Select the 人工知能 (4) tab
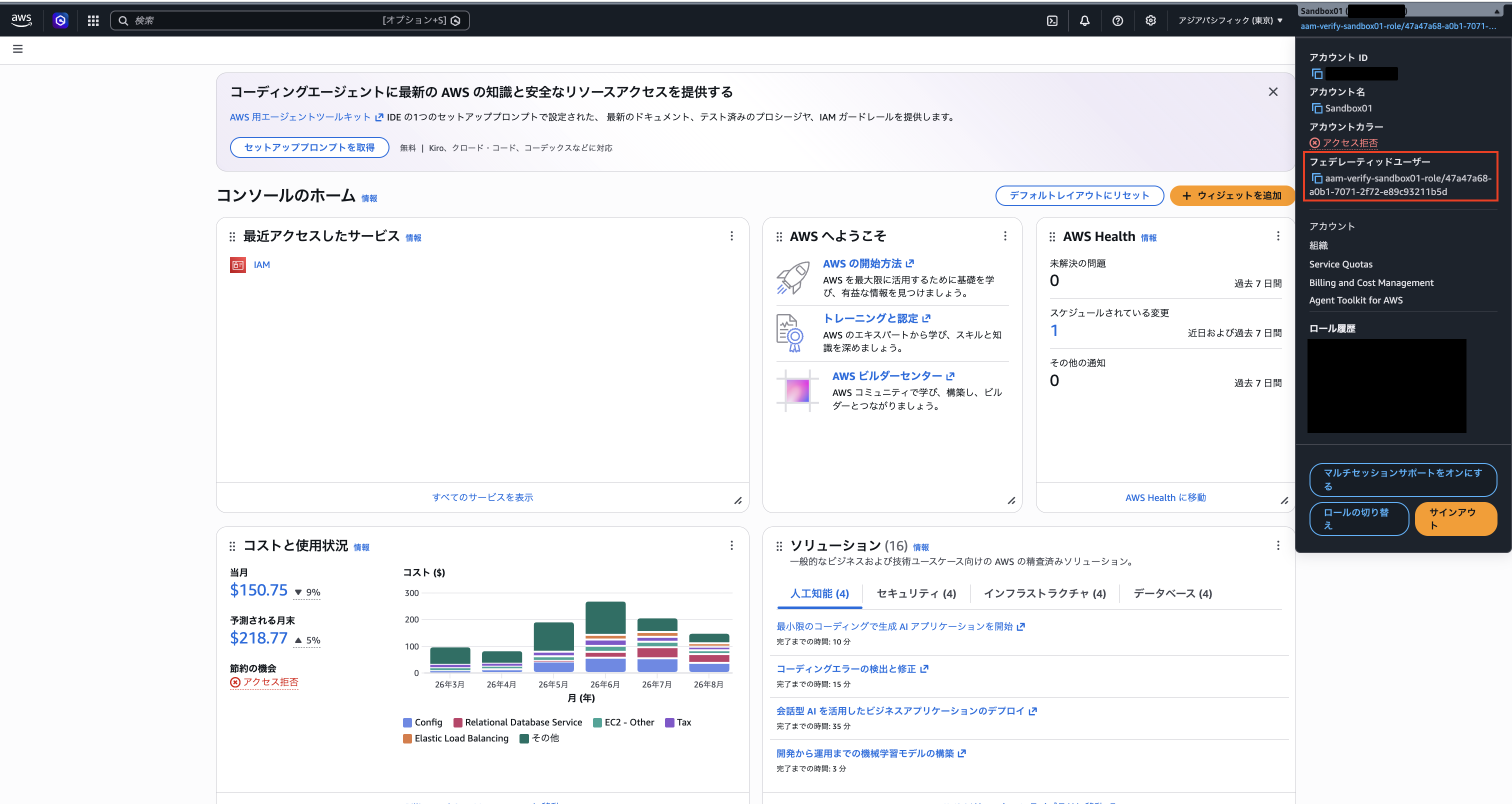 819,594
